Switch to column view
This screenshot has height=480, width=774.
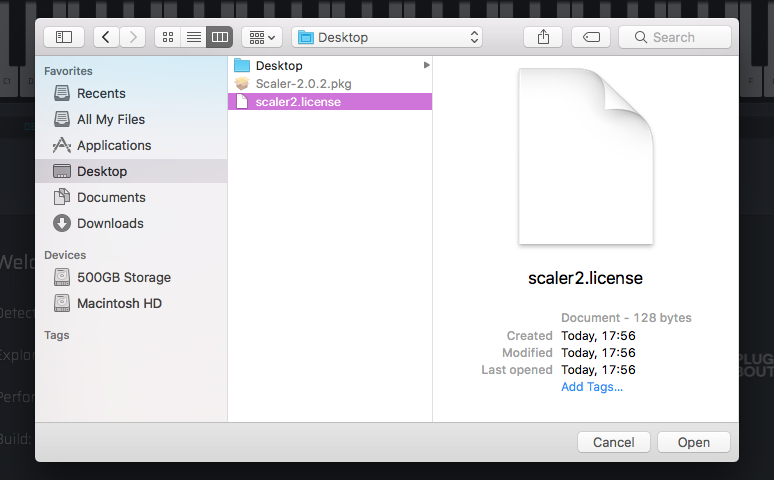[220, 37]
